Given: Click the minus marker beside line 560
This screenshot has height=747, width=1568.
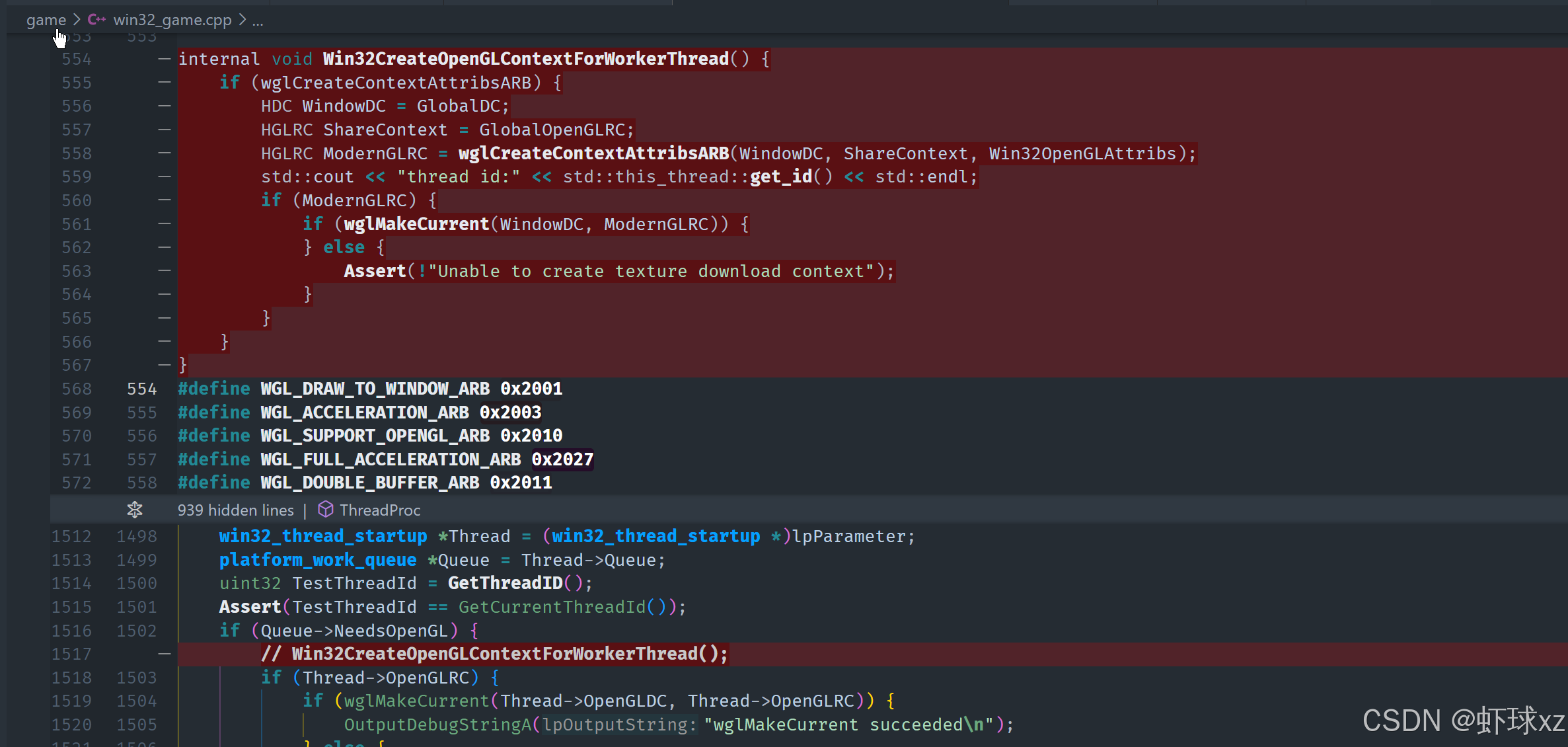Looking at the screenshot, I should [x=165, y=200].
